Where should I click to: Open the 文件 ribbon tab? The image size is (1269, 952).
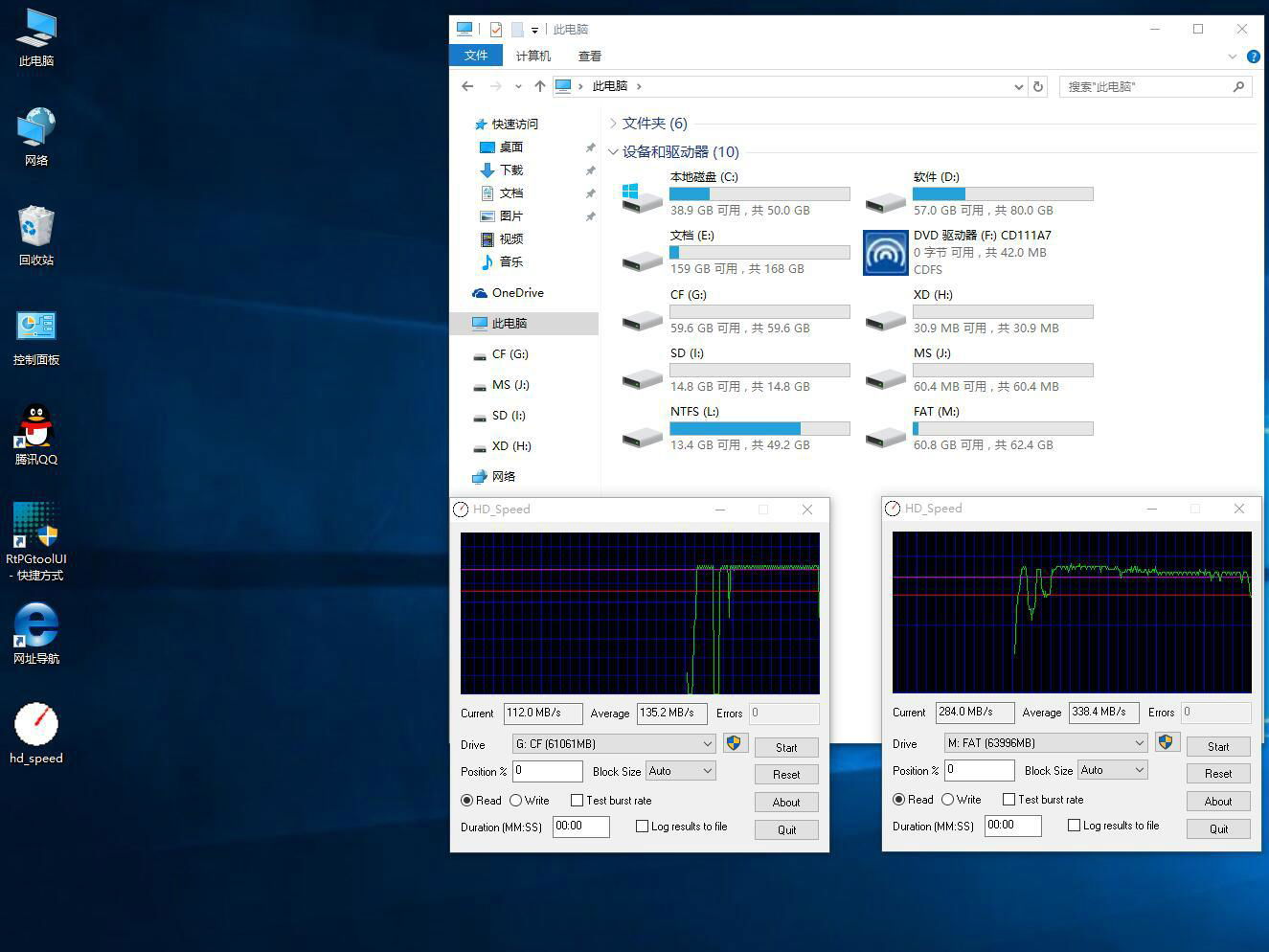[476, 56]
